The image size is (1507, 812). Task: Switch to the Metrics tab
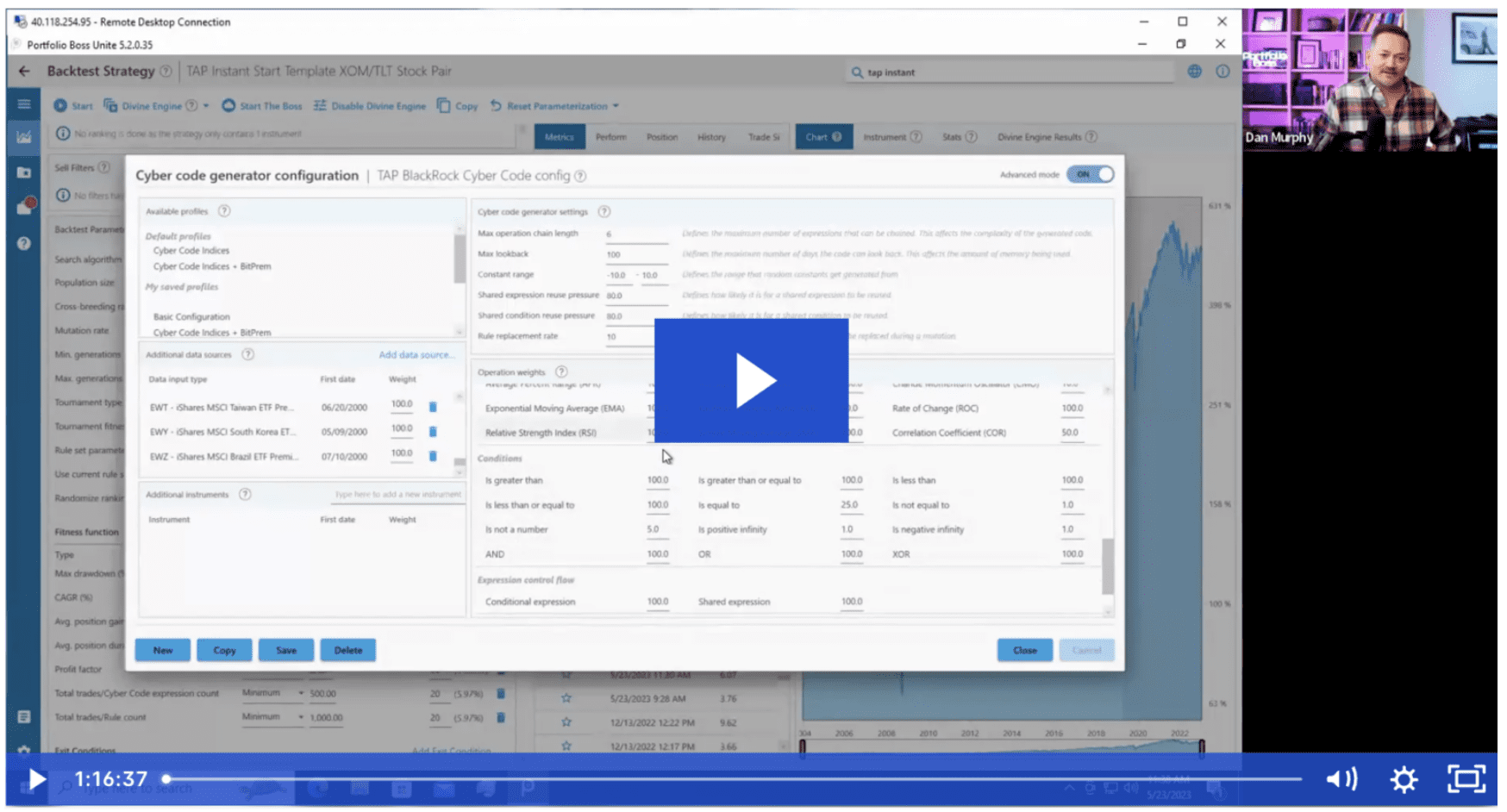559,137
